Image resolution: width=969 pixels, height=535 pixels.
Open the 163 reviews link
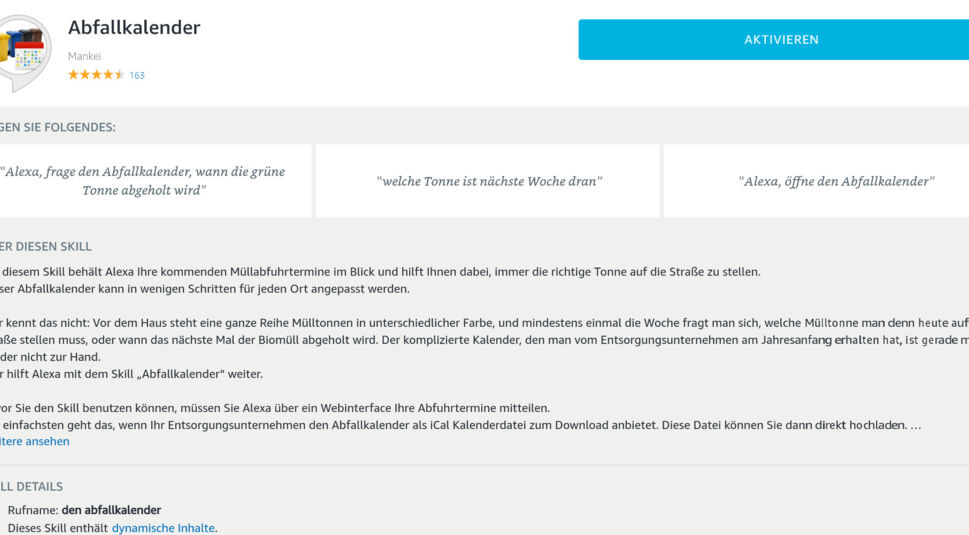click(x=137, y=75)
